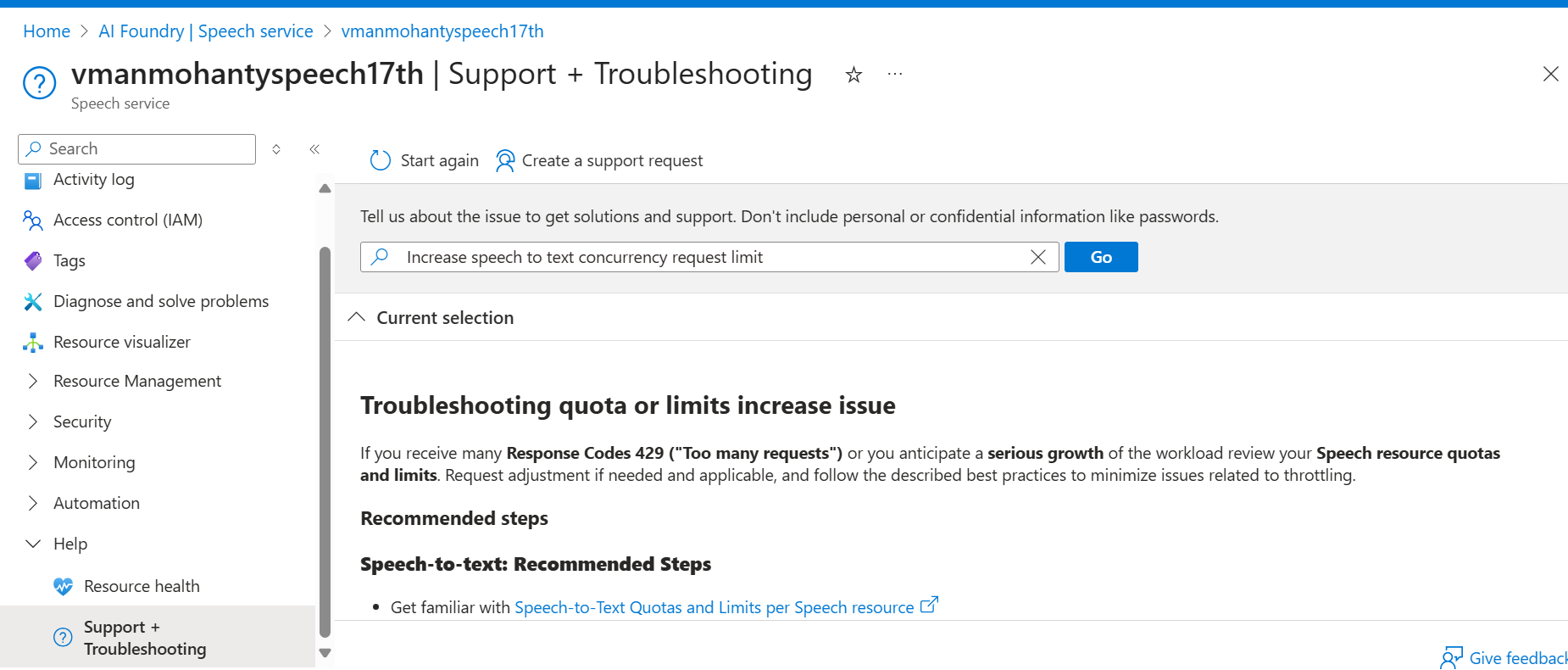The height and width of the screenshot is (670, 1568).
Task: Focus the sidebar Search field
Action: point(136,149)
